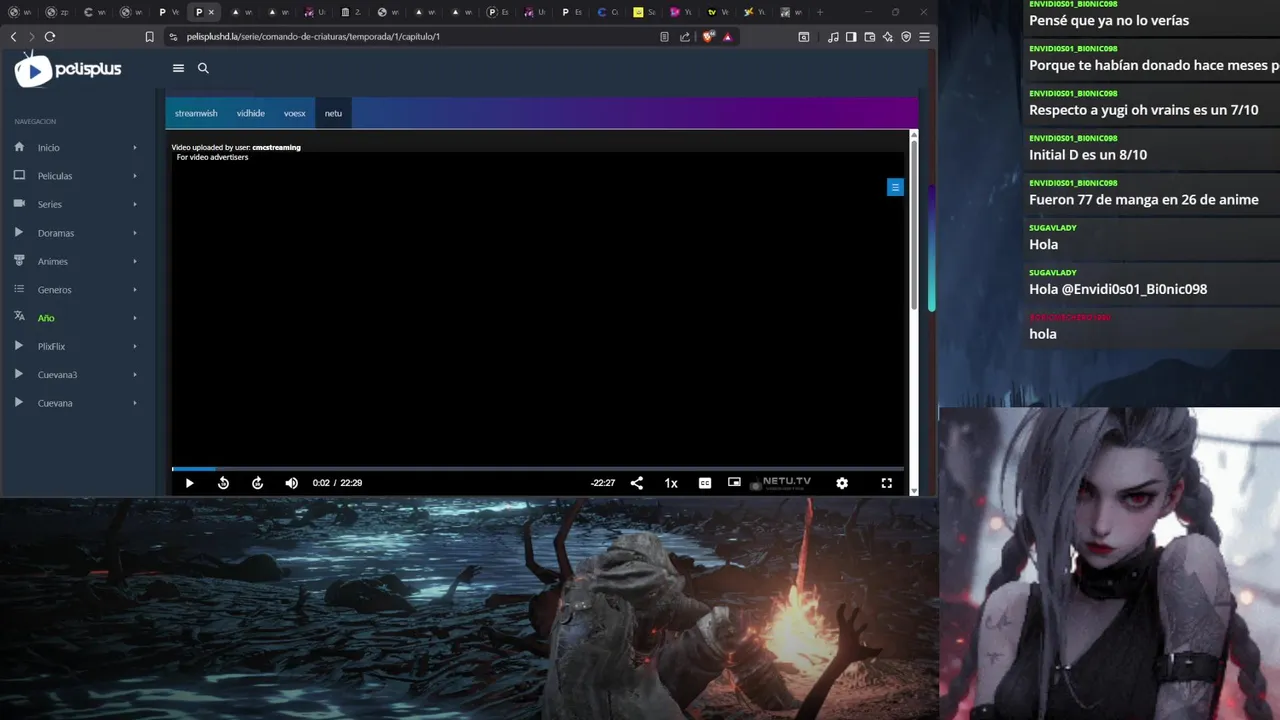Open Doramas in the sidebar
Screen dimensions: 1280x720
pyautogui.click(x=56, y=233)
